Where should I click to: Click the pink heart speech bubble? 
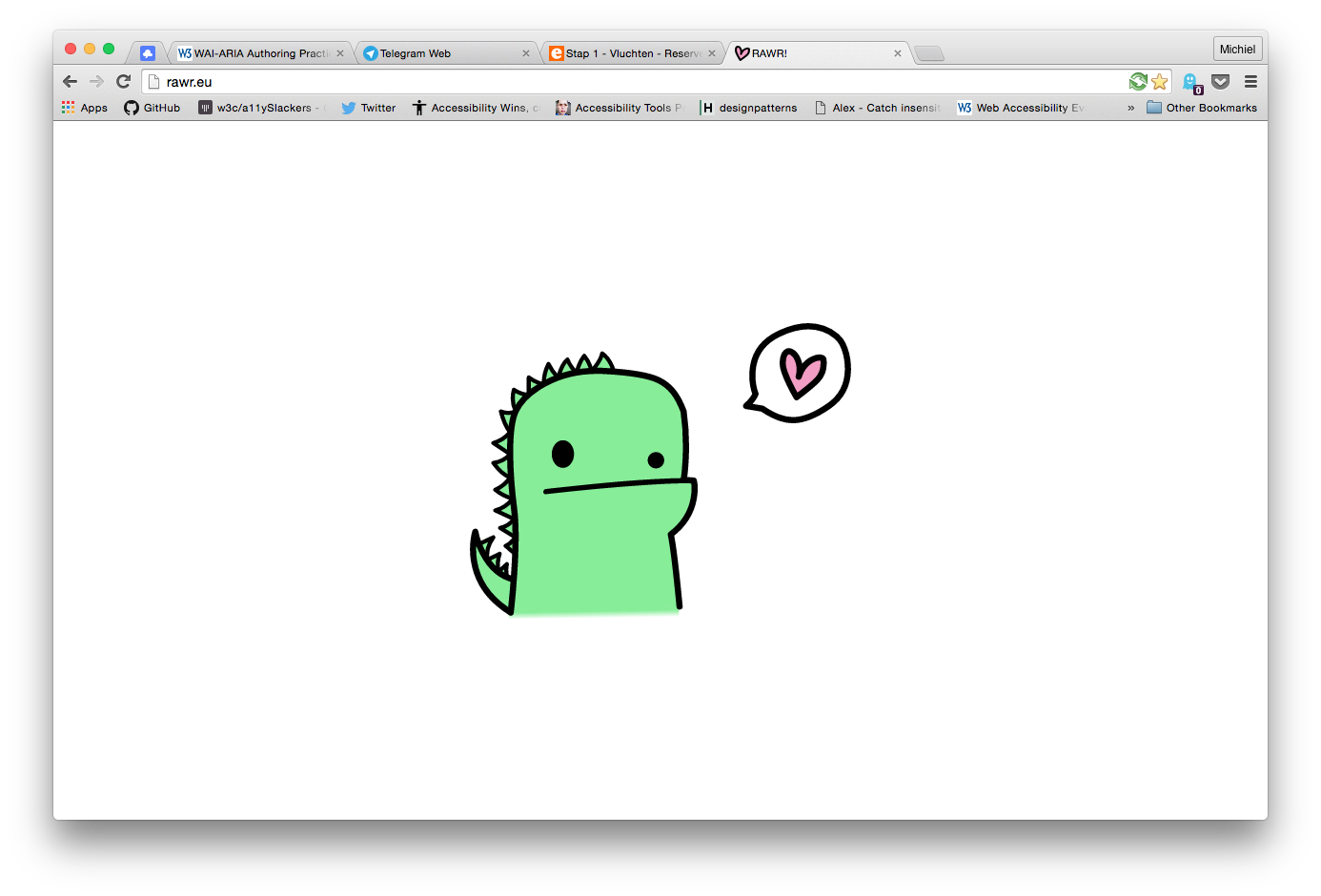pyautogui.click(x=799, y=373)
